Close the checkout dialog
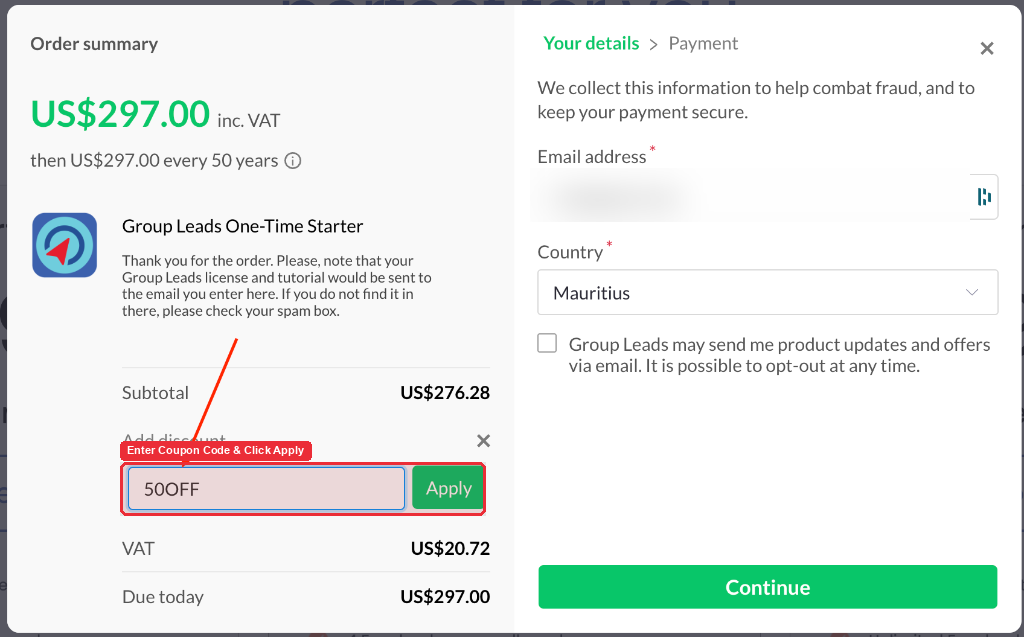Viewport: 1024px width, 637px height. 987,48
